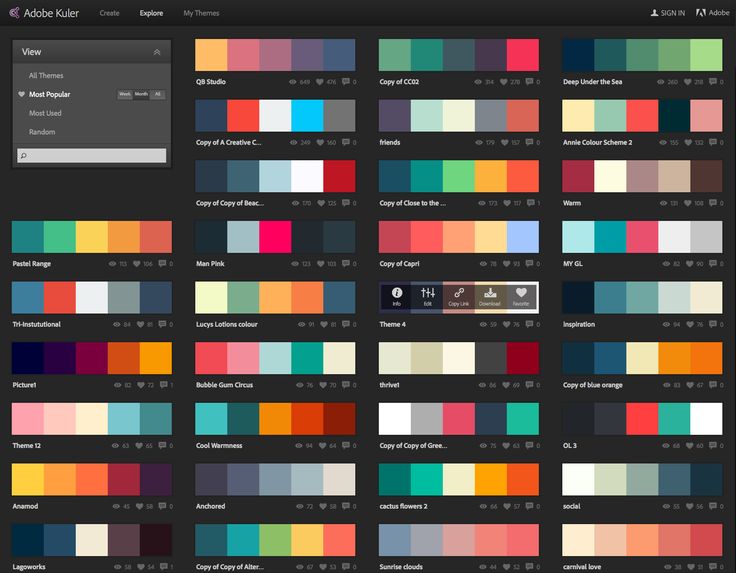Open the Explore tab
This screenshot has width=736, height=573.
(151, 13)
